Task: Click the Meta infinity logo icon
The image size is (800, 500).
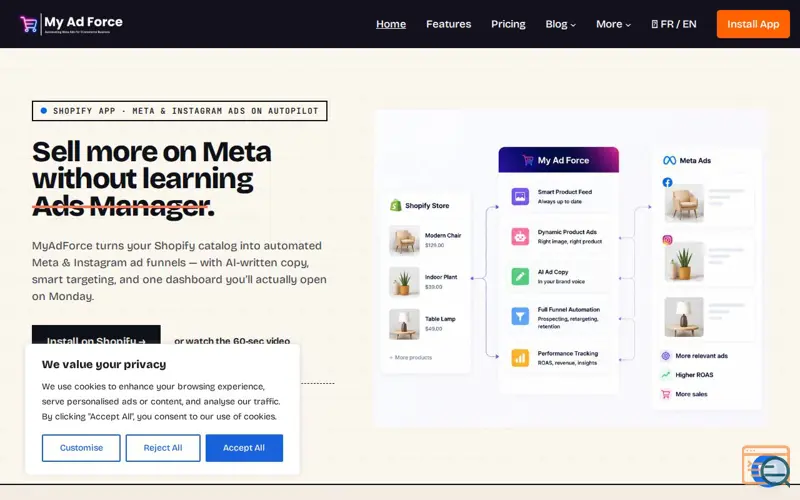Action: pos(669,160)
